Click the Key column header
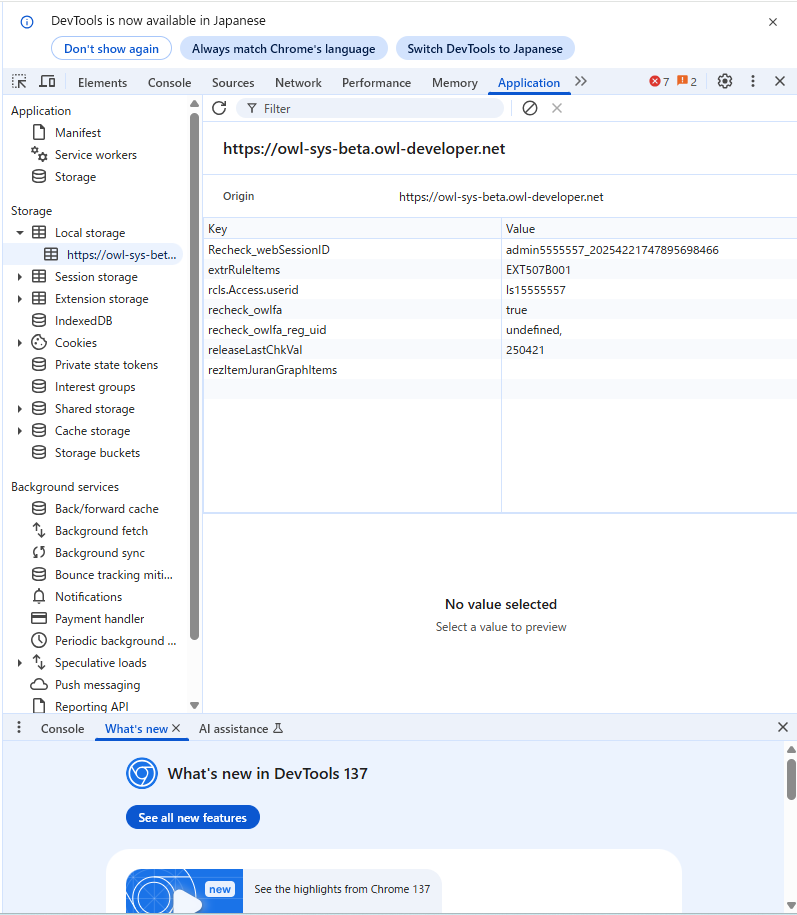Screen dimensions: 797x915 tap(352, 229)
